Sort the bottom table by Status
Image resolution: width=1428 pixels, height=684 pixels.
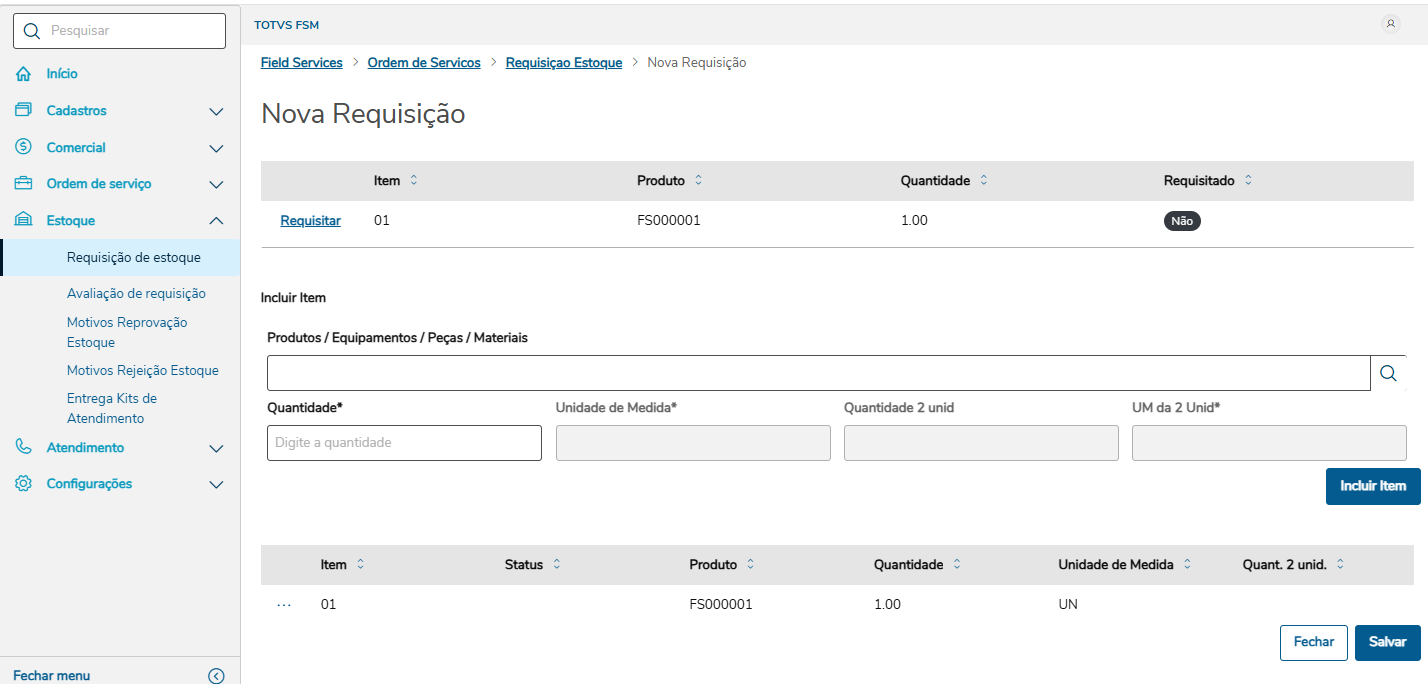[x=557, y=565]
